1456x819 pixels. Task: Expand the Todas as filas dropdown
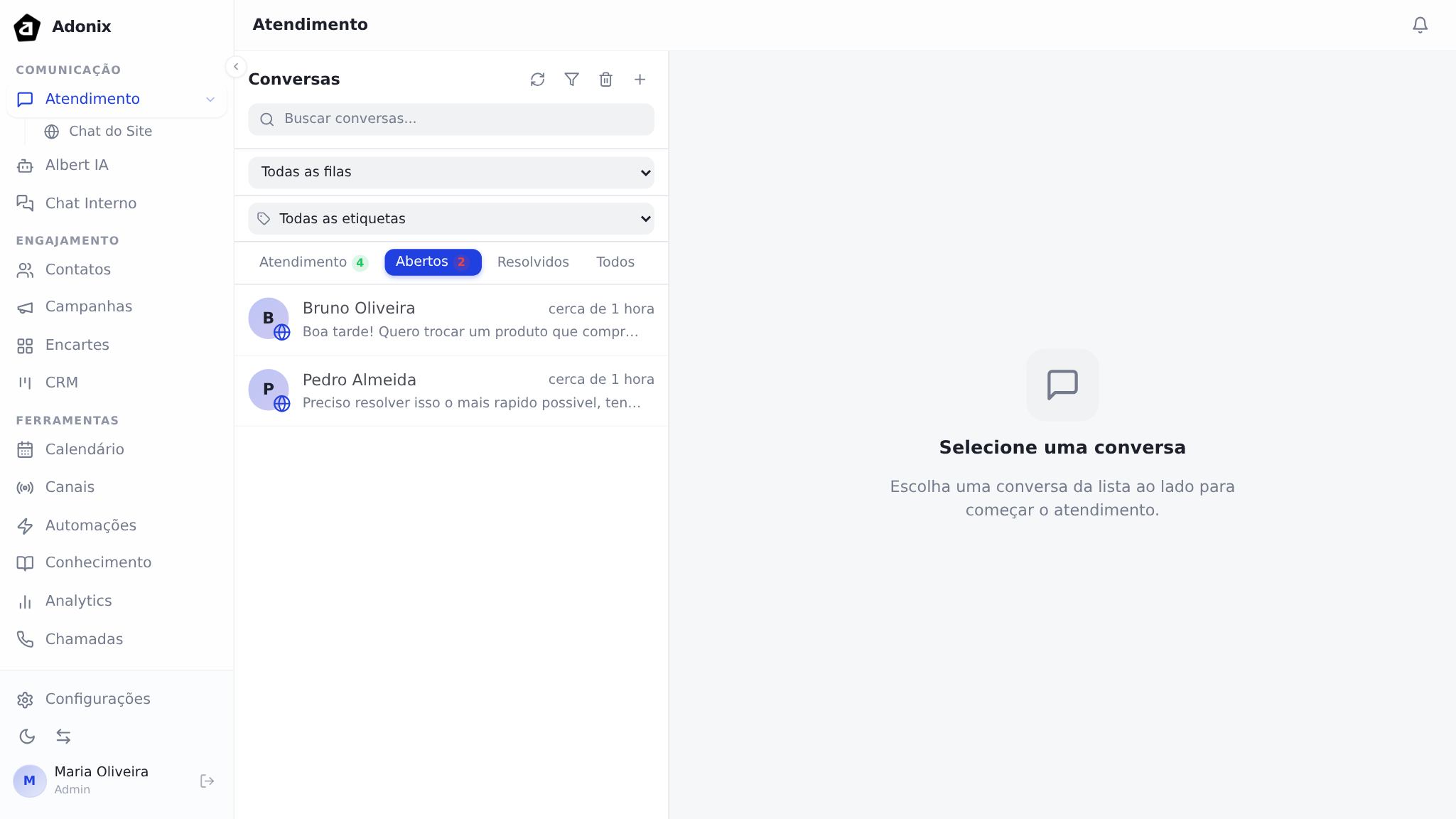pyautogui.click(x=451, y=172)
